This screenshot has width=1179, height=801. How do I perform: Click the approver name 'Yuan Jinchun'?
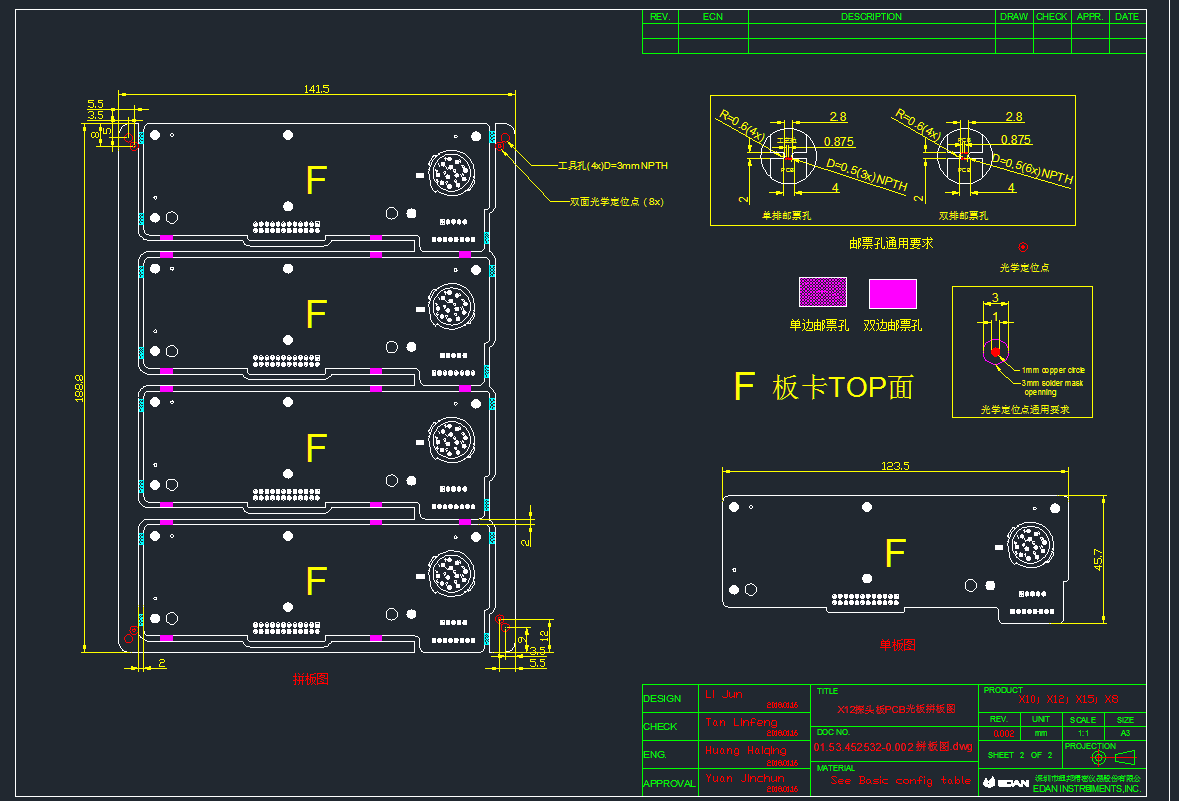pos(744,778)
